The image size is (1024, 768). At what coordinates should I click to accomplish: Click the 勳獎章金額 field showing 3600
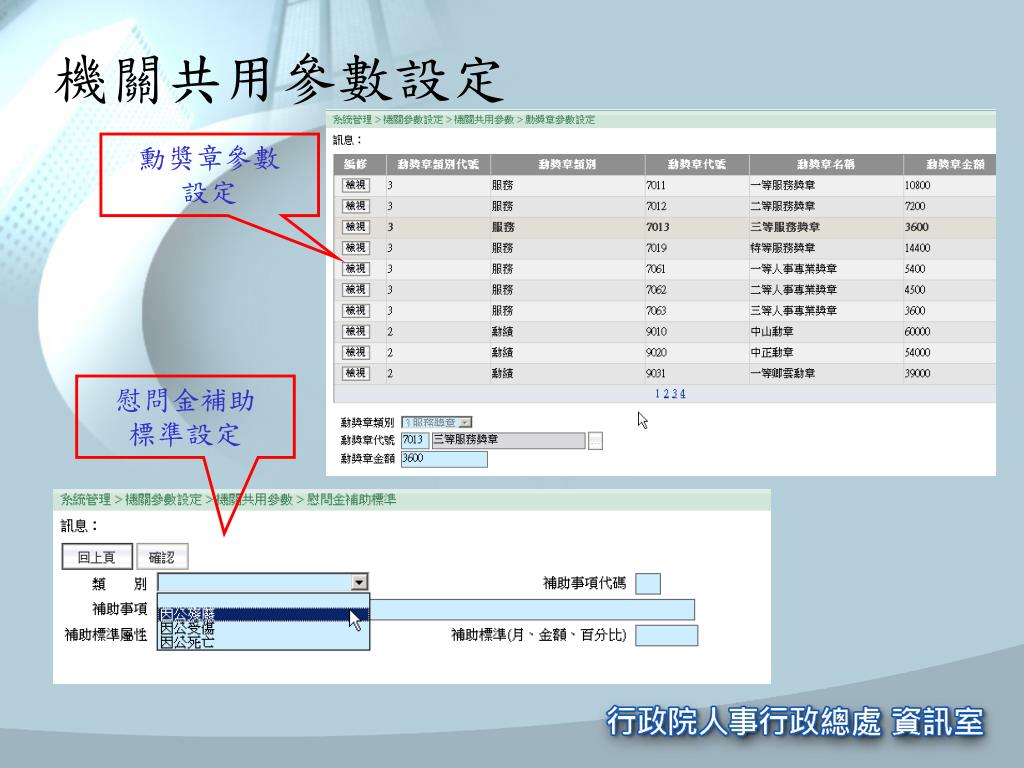click(x=444, y=458)
